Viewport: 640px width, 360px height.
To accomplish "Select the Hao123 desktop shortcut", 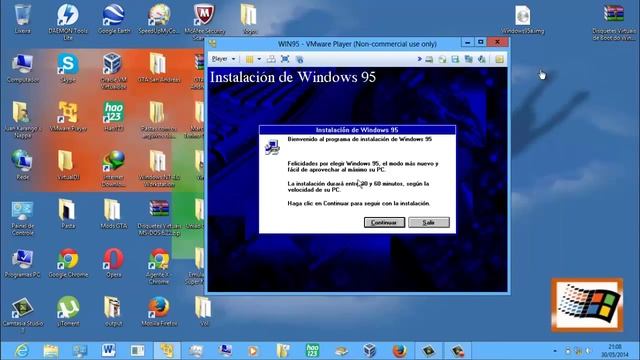I will (113, 117).
